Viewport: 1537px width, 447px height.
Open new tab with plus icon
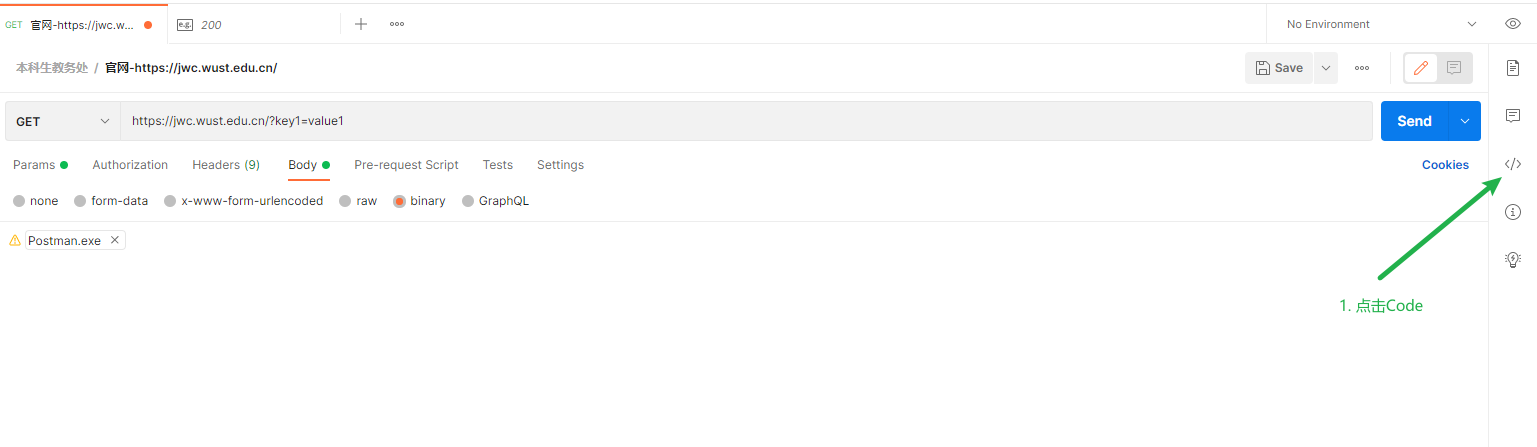pyautogui.click(x=361, y=24)
